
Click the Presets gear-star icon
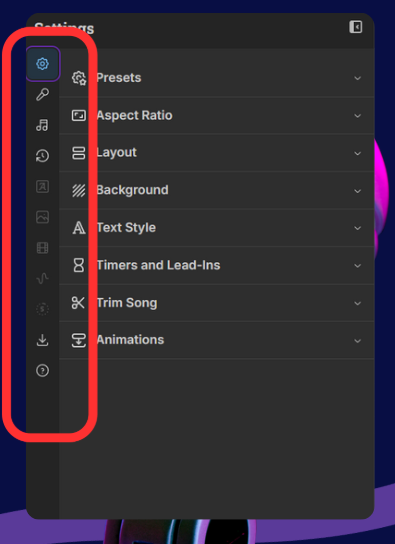[x=79, y=78]
